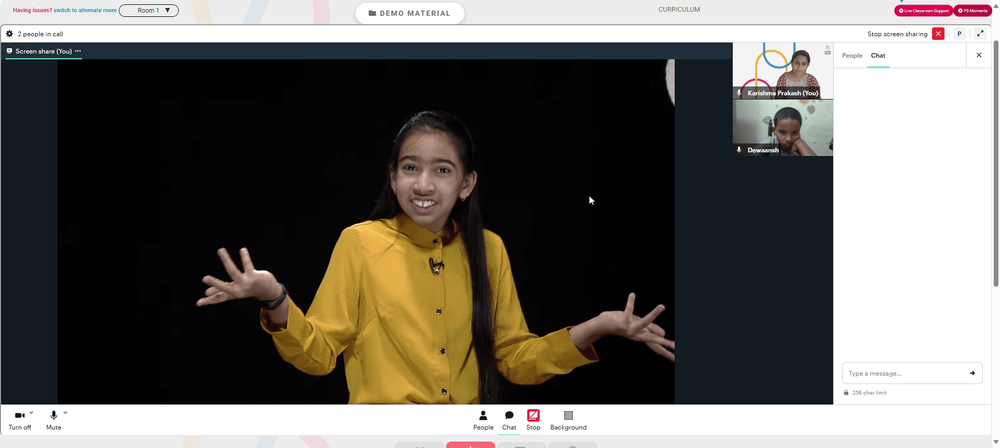The height and width of the screenshot is (448, 1000).
Task: Open Background effects option
Action: click(x=568, y=420)
